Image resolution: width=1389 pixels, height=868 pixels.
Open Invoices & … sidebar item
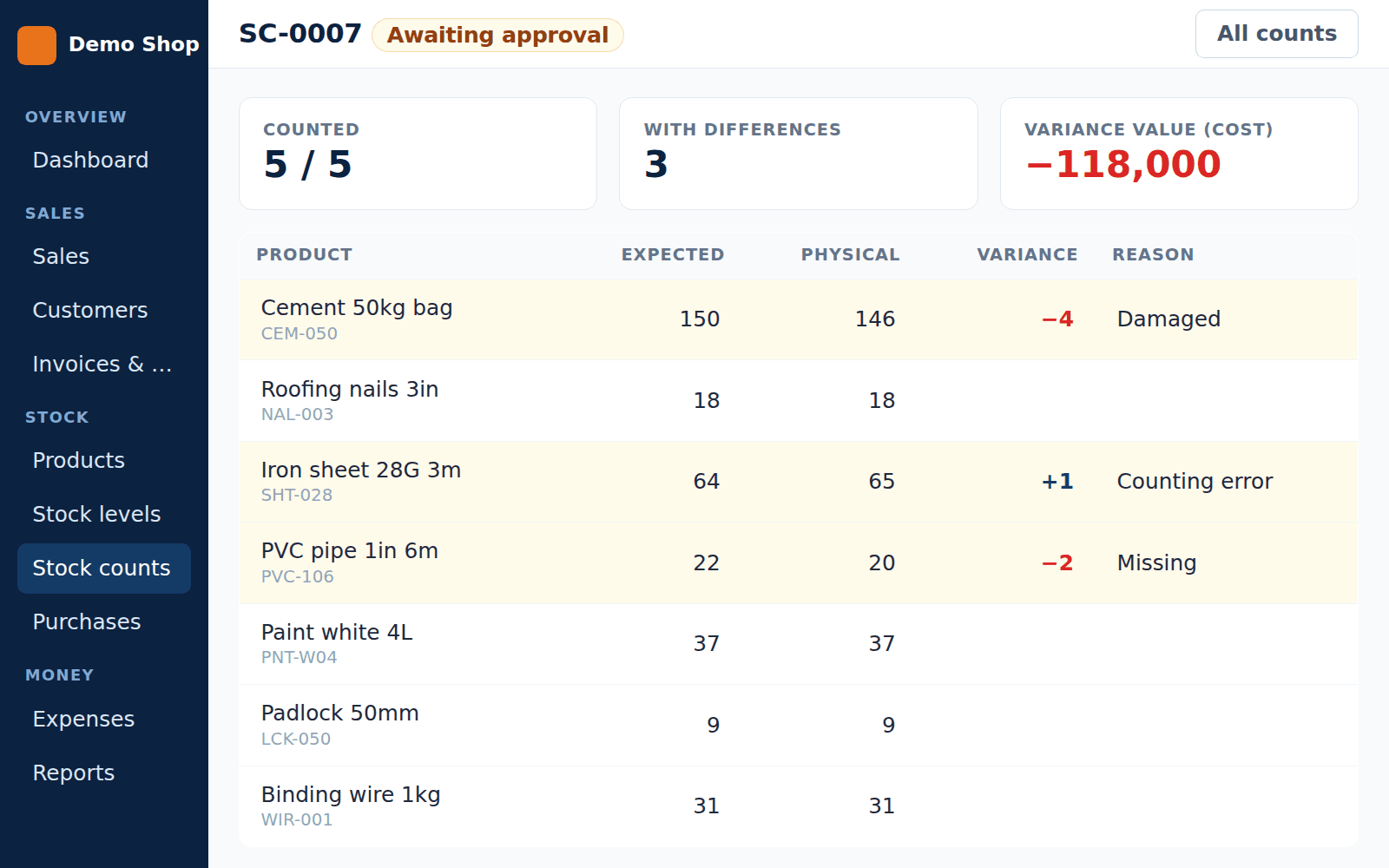(x=104, y=364)
